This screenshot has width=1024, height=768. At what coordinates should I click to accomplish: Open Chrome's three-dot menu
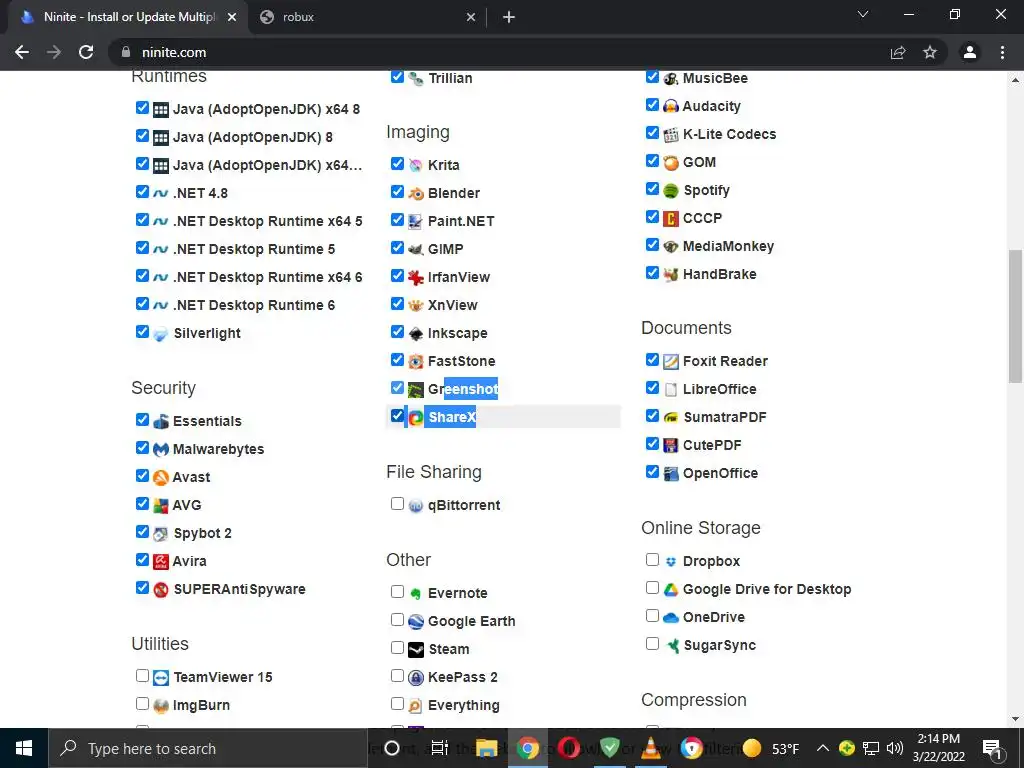(1002, 52)
